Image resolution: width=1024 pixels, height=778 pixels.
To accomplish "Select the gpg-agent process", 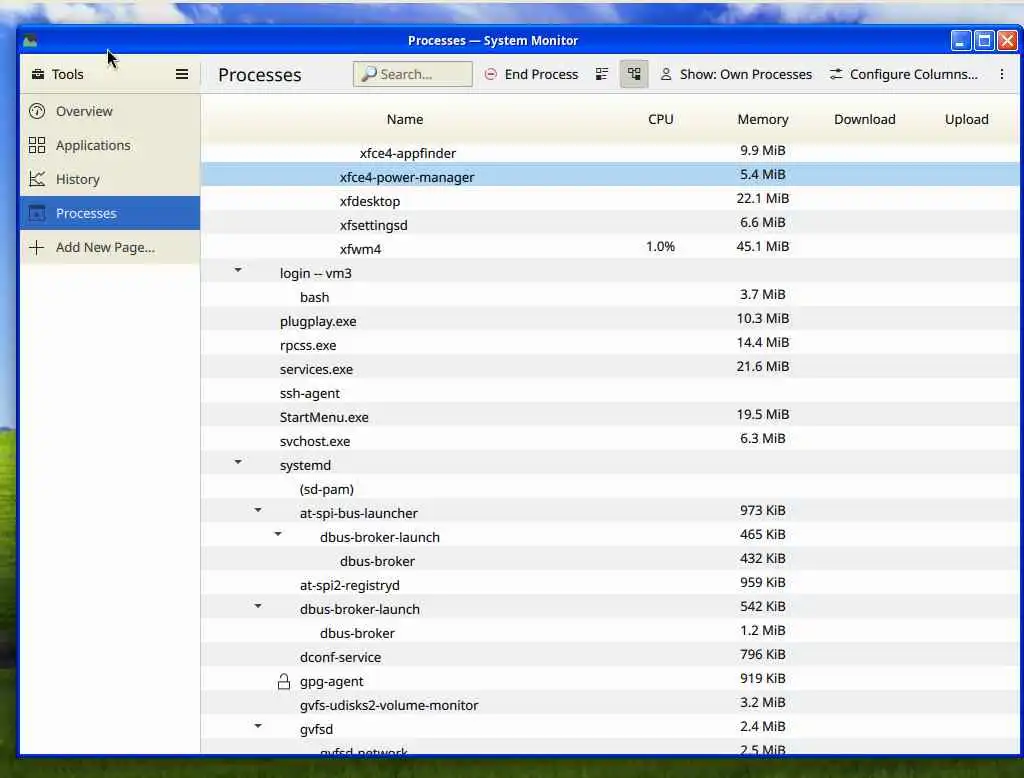I will (x=609, y=679).
